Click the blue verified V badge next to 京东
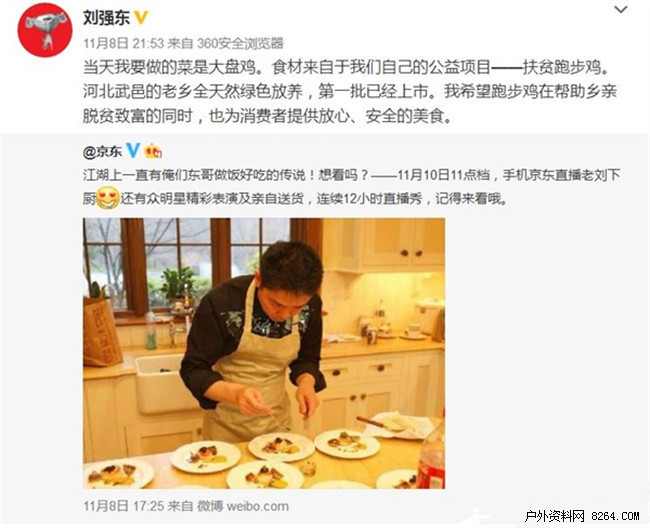The image size is (650, 528). pos(133,150)
